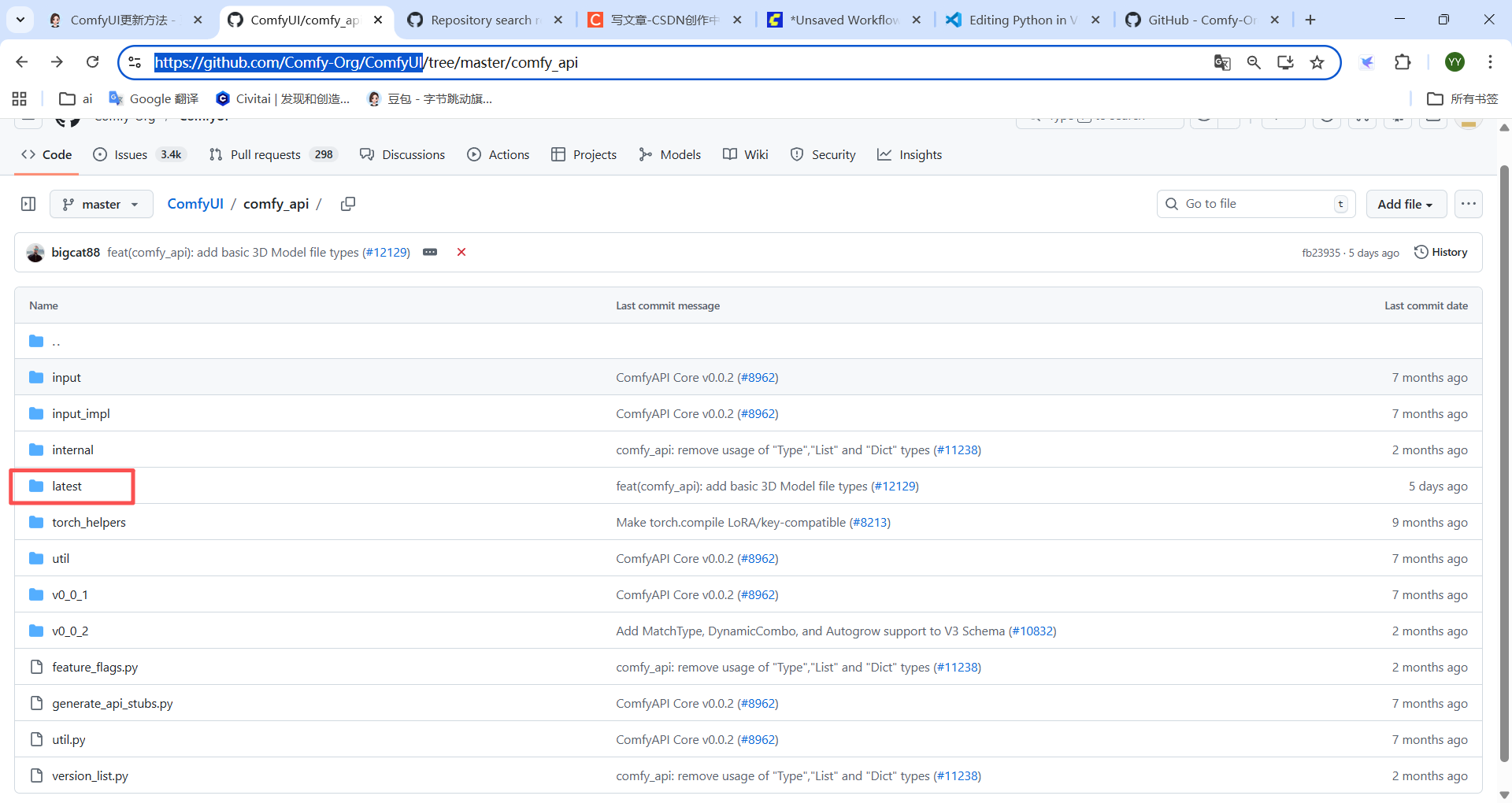
Task: Click the red failed status X icon
Action: tap(461, 252)
